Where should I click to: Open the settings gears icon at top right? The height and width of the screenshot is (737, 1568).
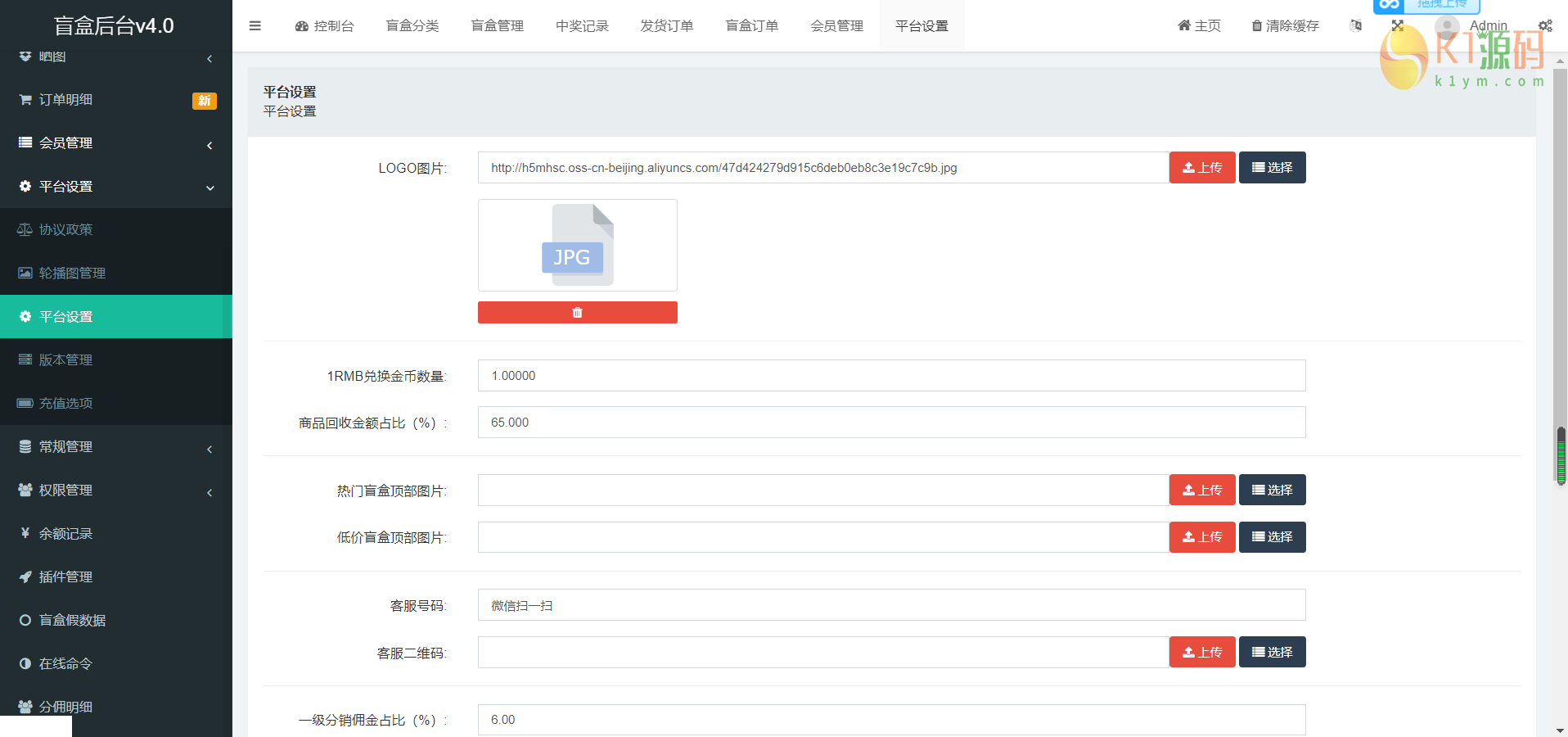point(1545,26)
